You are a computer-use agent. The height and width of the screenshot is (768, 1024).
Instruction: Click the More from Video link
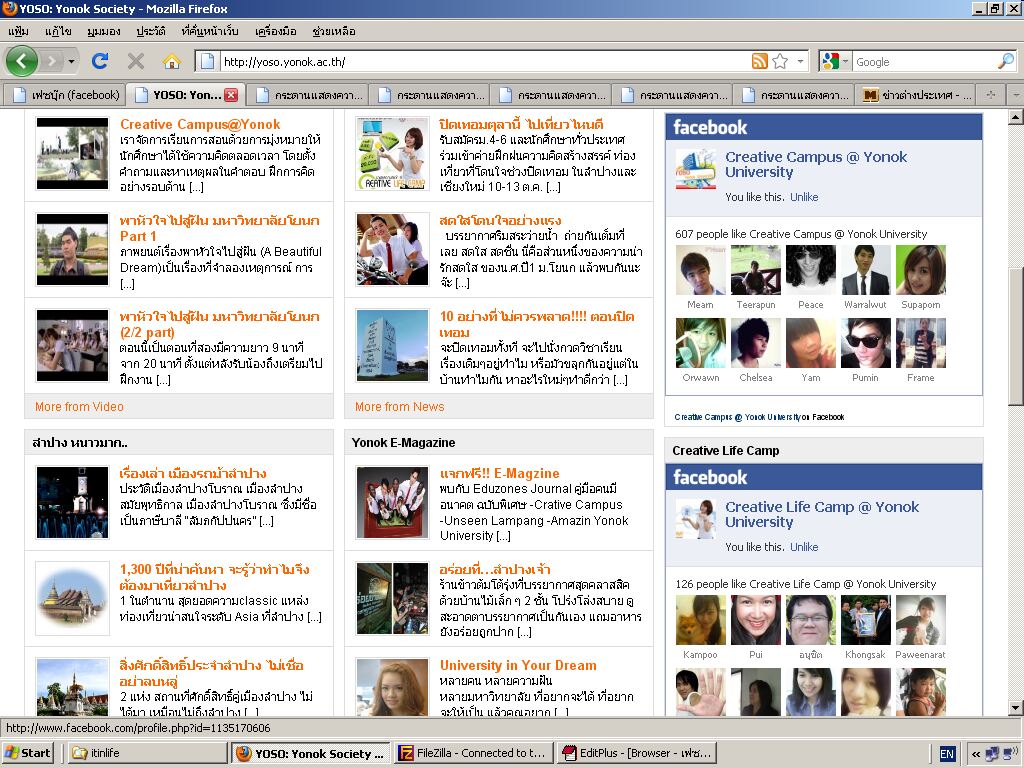79,407
